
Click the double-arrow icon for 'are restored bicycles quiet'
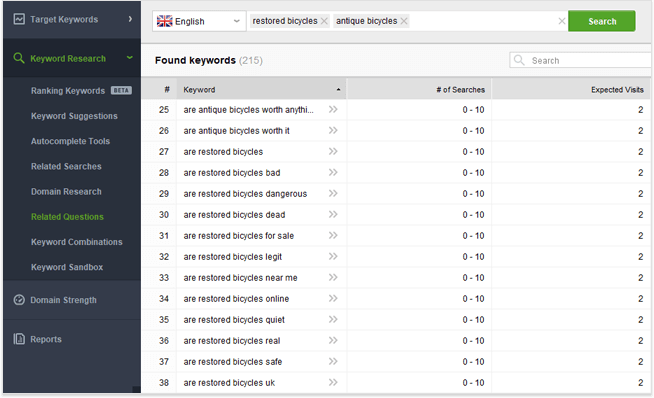[x=333, y=320]
